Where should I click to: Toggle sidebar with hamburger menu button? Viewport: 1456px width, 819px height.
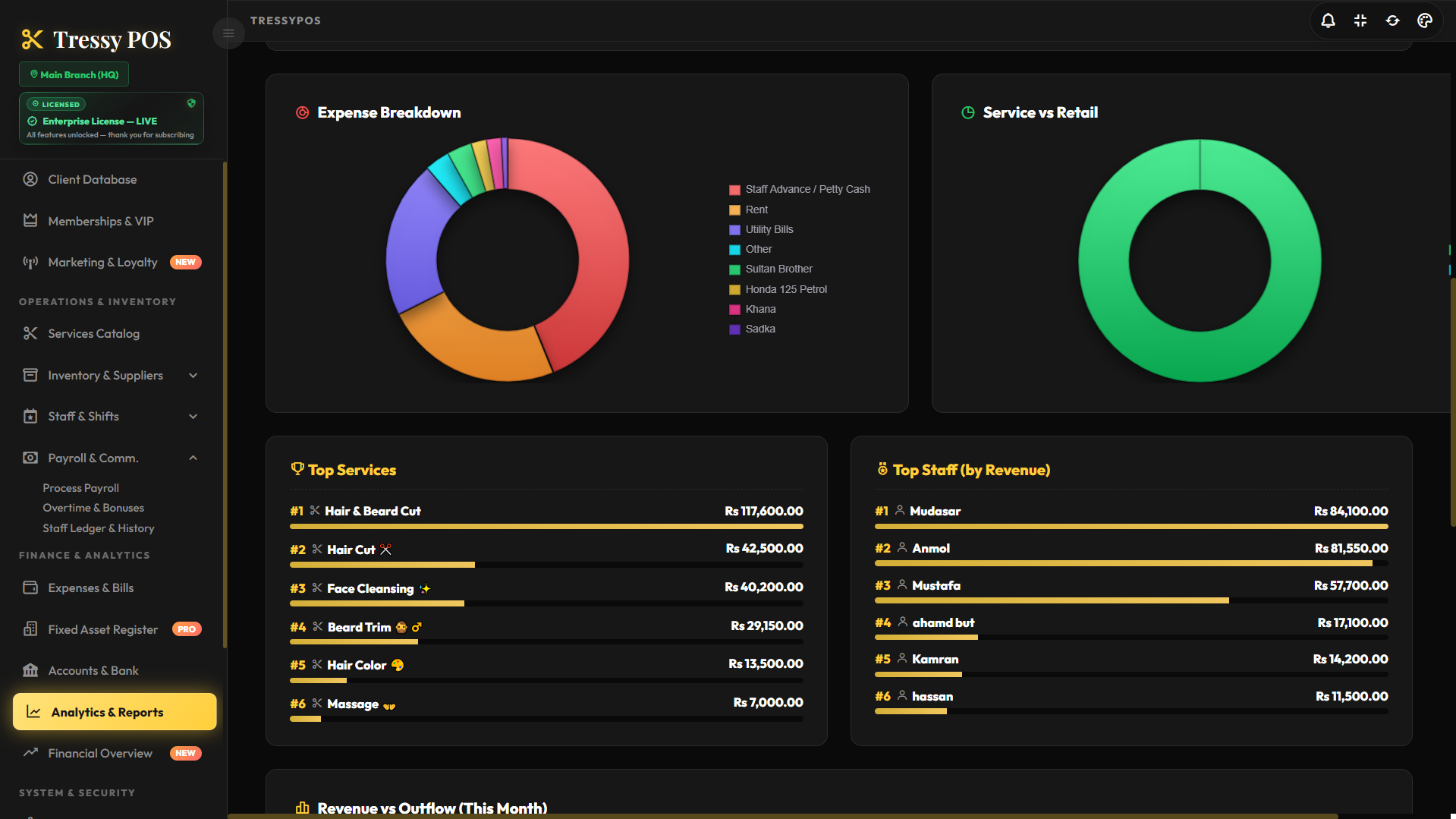coord(228,33)
